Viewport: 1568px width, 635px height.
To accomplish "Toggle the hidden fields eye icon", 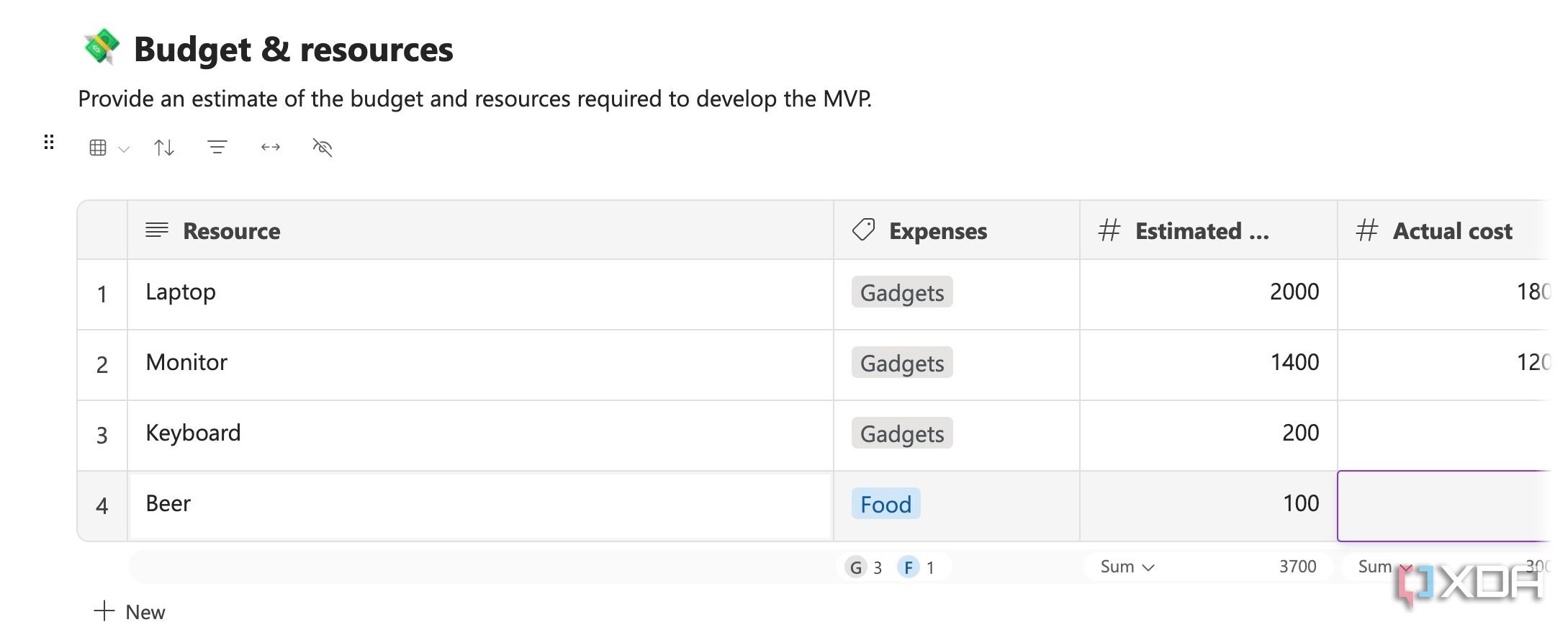I will (322, 148).
